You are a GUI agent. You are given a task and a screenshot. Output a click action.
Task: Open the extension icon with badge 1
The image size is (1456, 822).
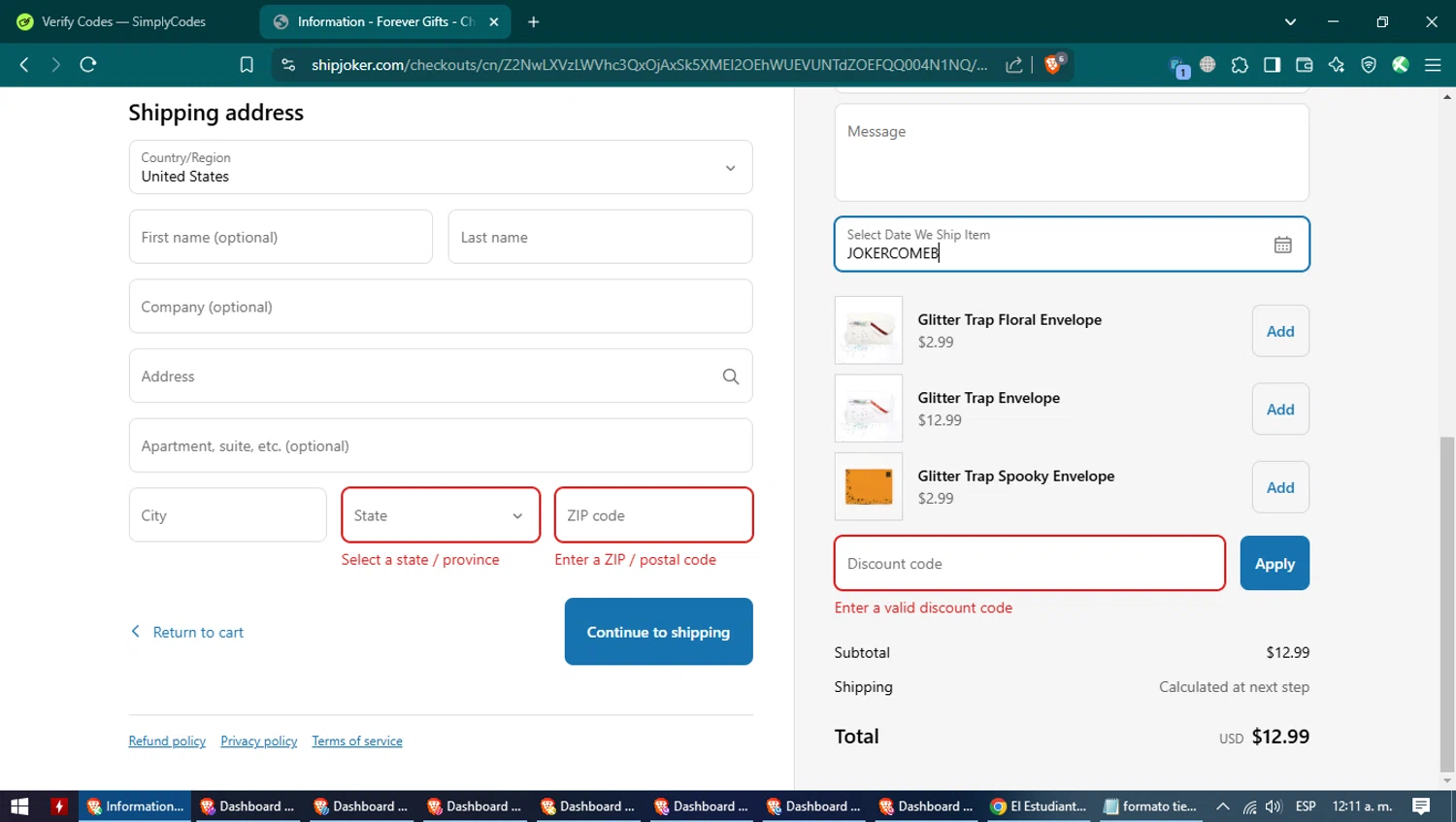coord(1179,67)
